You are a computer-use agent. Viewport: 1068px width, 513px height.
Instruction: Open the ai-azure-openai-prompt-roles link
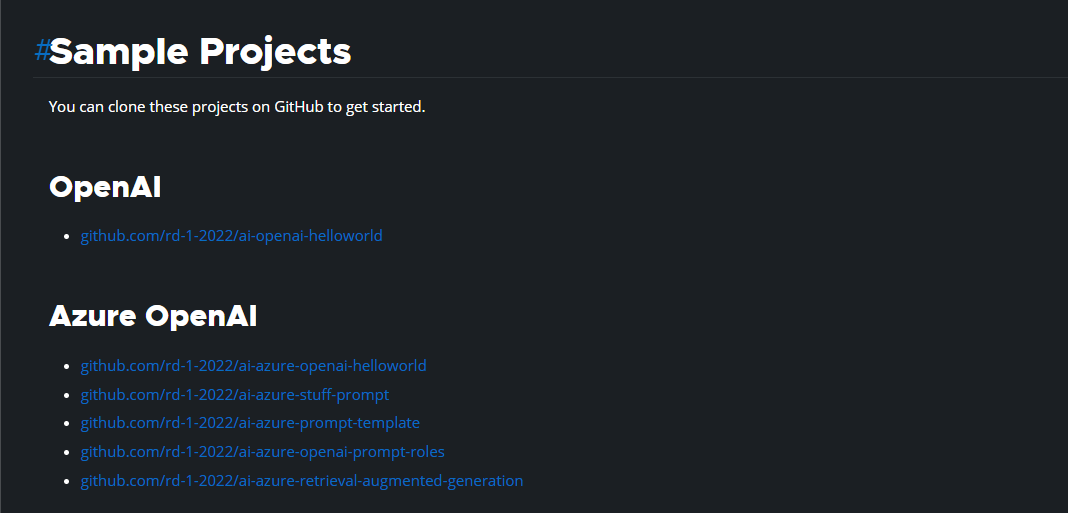click(x=262, y=452)
